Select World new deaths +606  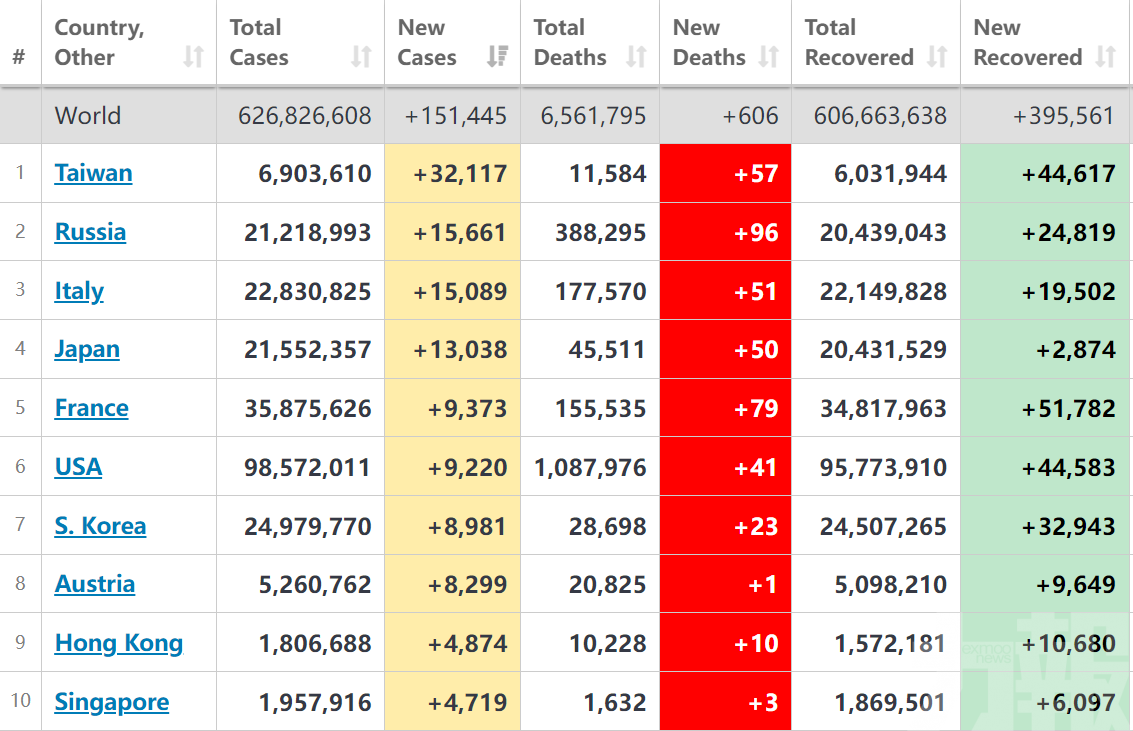coord(750,116)
